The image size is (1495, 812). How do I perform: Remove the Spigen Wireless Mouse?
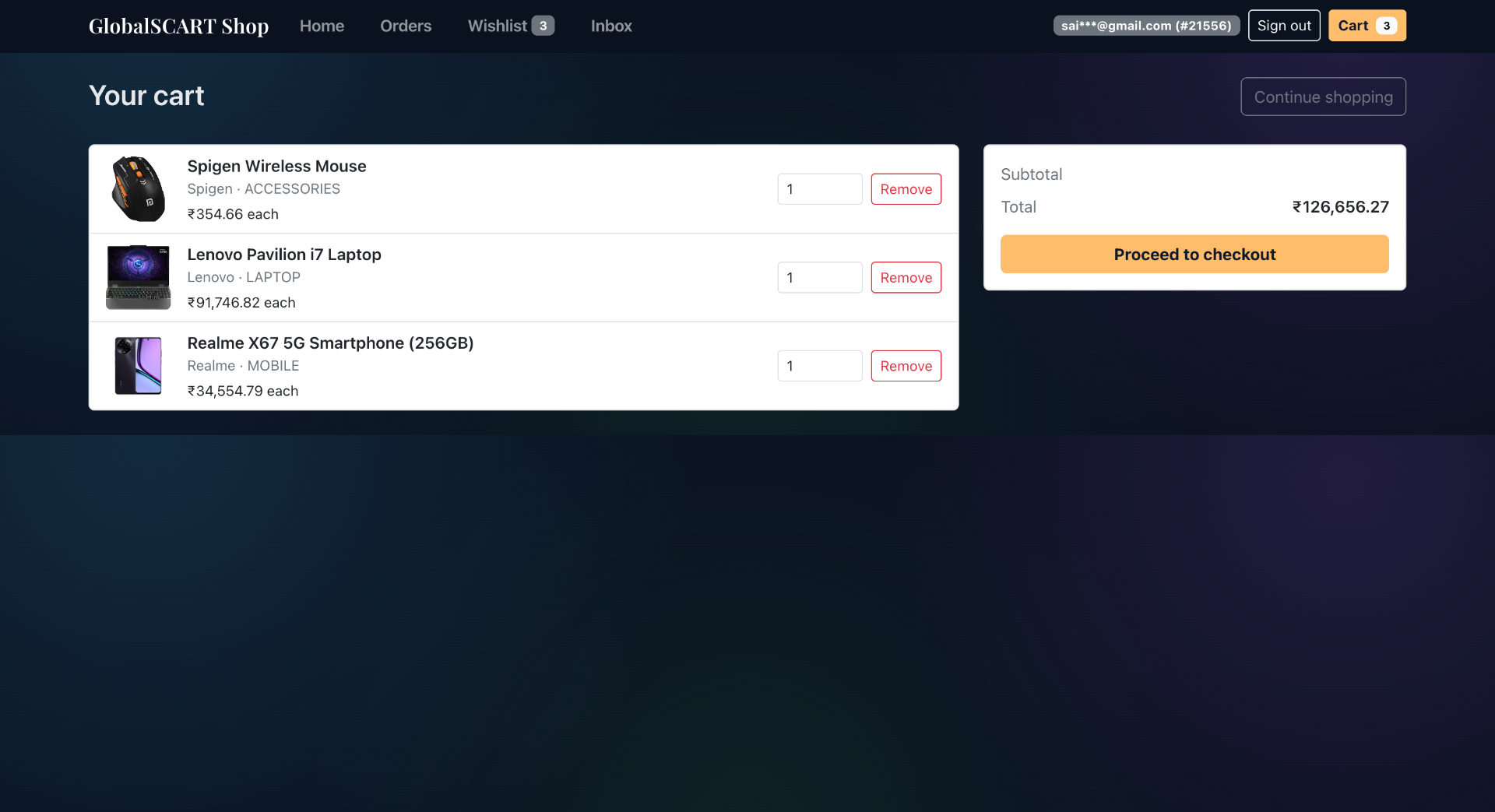[x=906, y=189]
